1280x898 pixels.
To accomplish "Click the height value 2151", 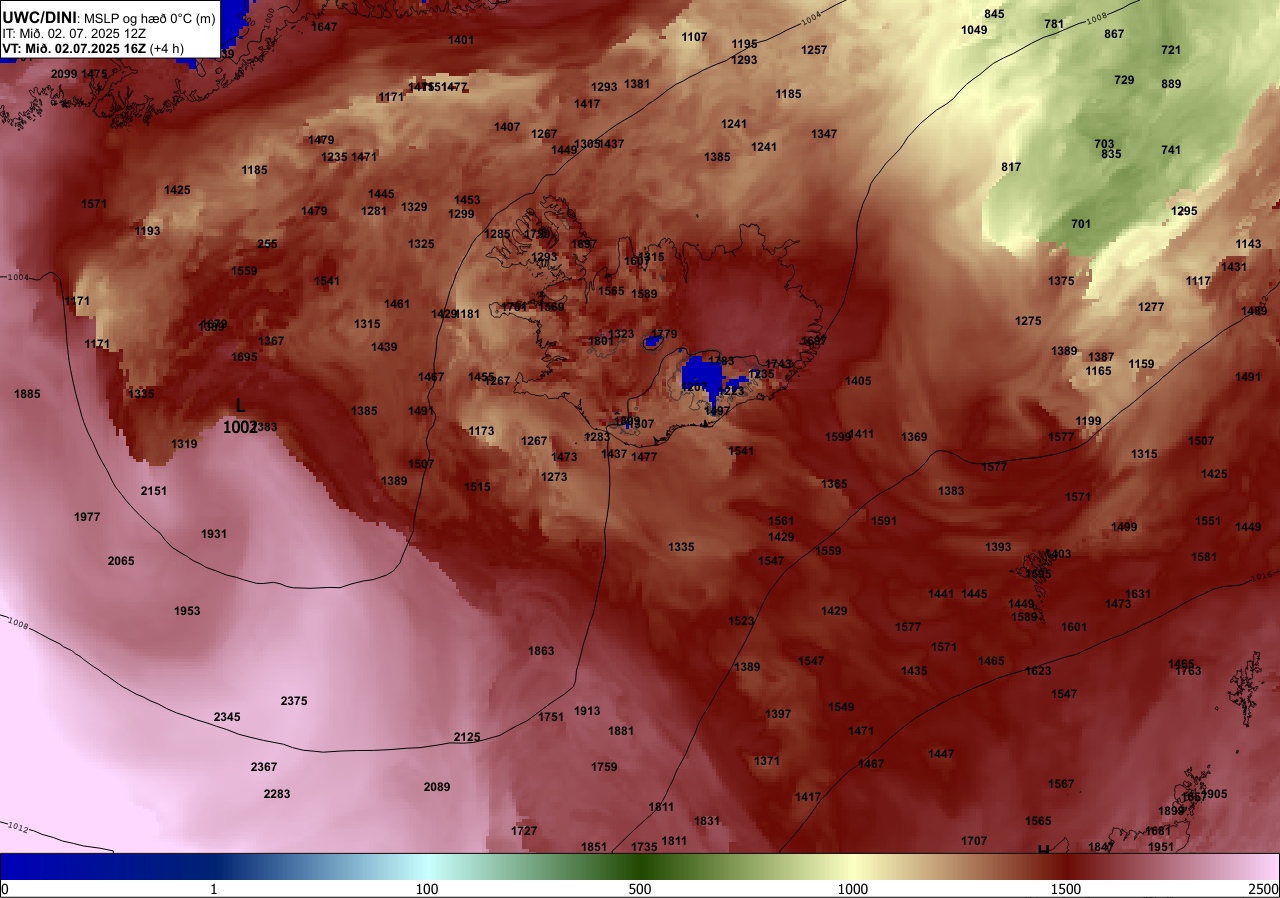I will coord(154,491).
